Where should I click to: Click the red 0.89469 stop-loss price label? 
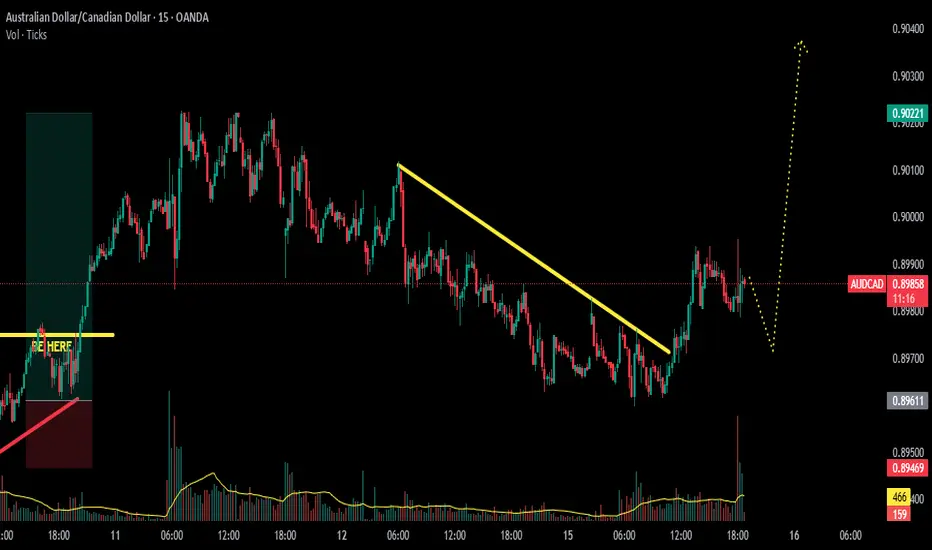(908, 468)
